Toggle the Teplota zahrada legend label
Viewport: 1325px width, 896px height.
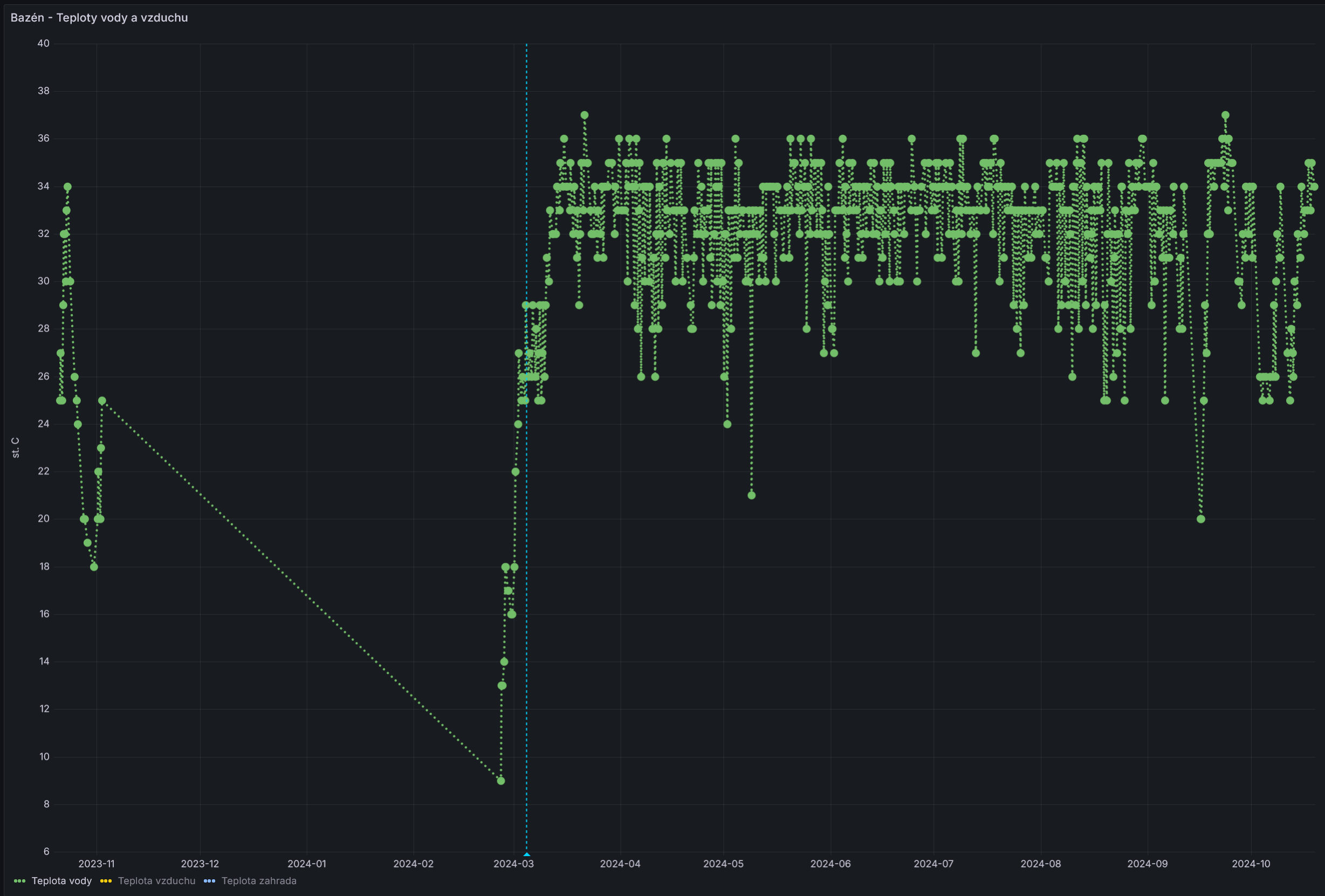(259, 880)
